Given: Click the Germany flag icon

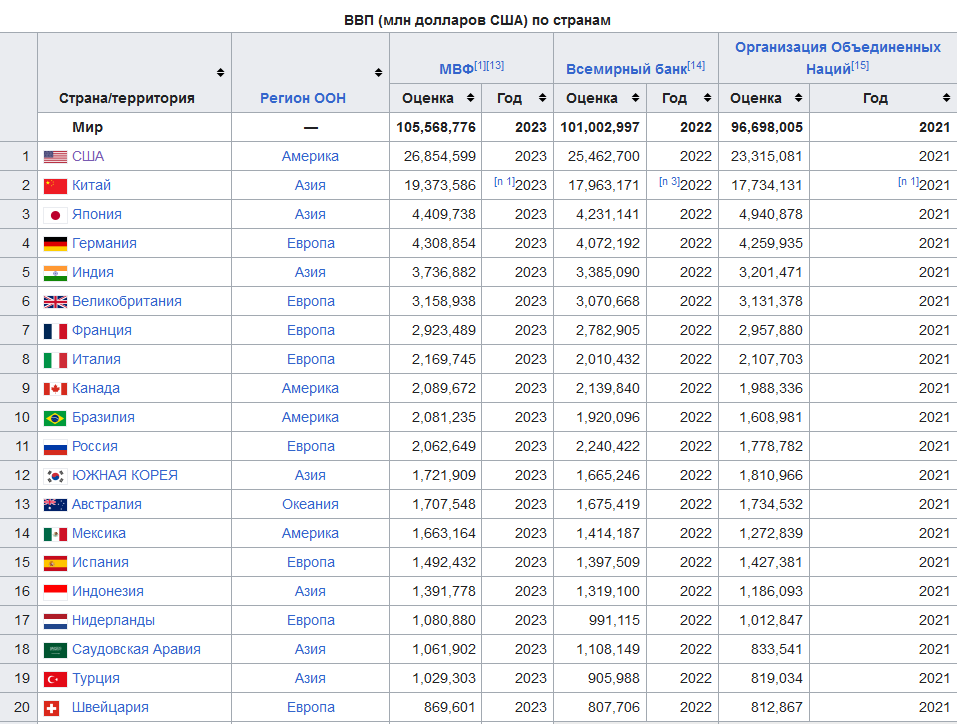Looking at the screenshot, I should tap(55, 244).
